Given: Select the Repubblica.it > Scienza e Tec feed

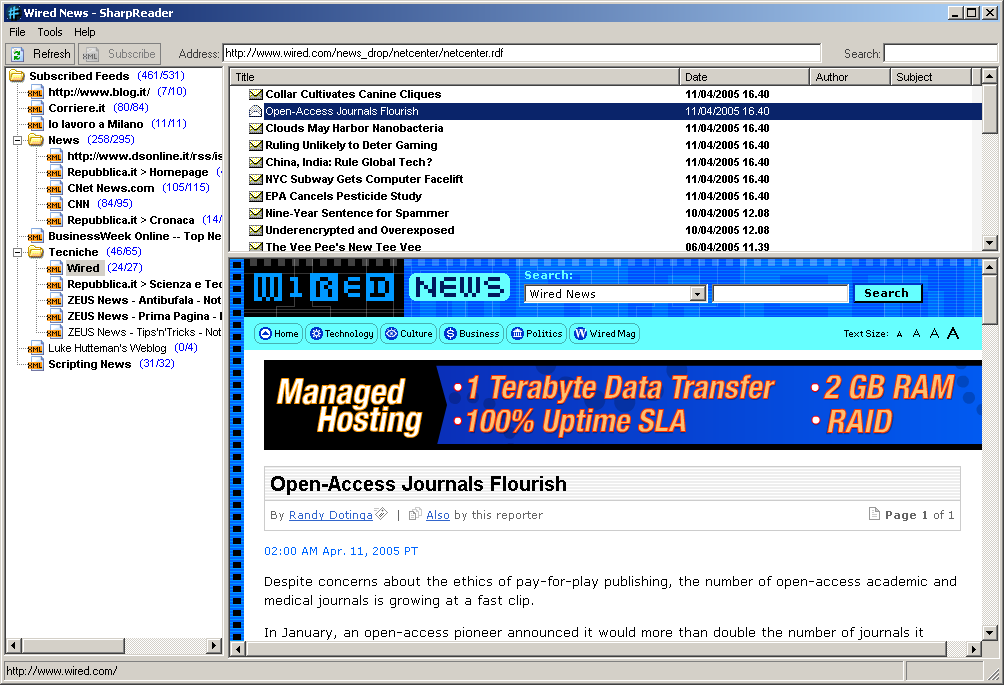Looking at the screenshot, I should click(x=144, y=284).
